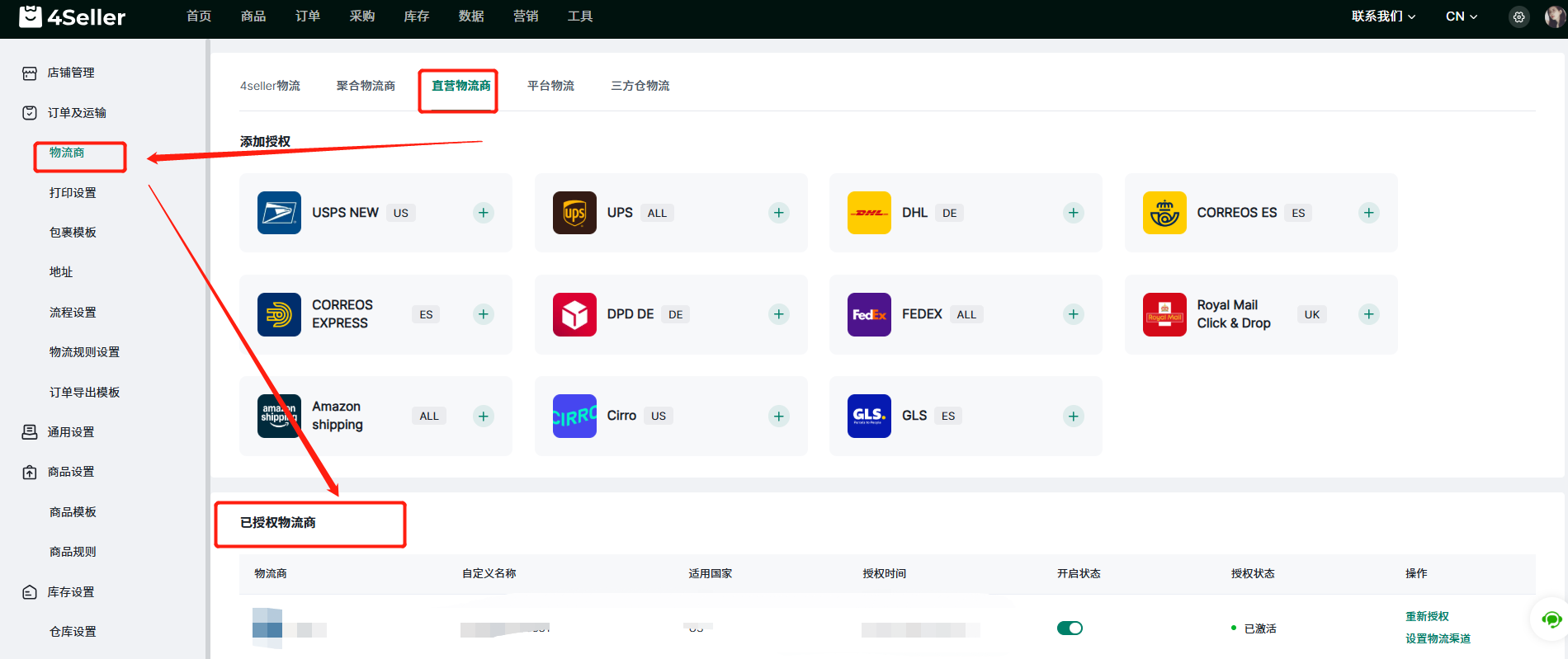Open 物流规则设置 in sidebar
This screenshot has width=1568, height=659.
coord(84,352)
